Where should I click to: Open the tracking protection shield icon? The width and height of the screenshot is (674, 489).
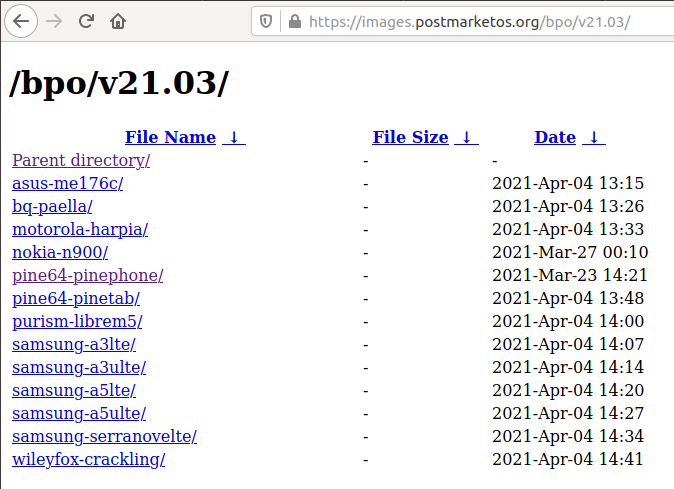coord(266,21)
